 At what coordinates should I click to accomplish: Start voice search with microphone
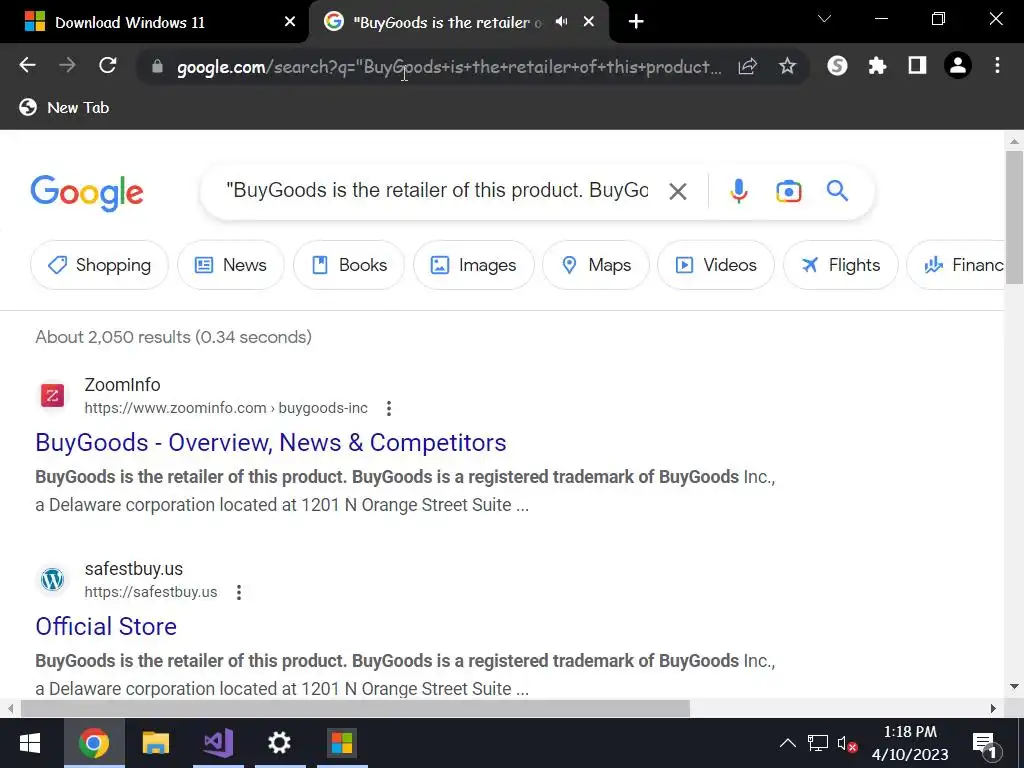point(739,191)
